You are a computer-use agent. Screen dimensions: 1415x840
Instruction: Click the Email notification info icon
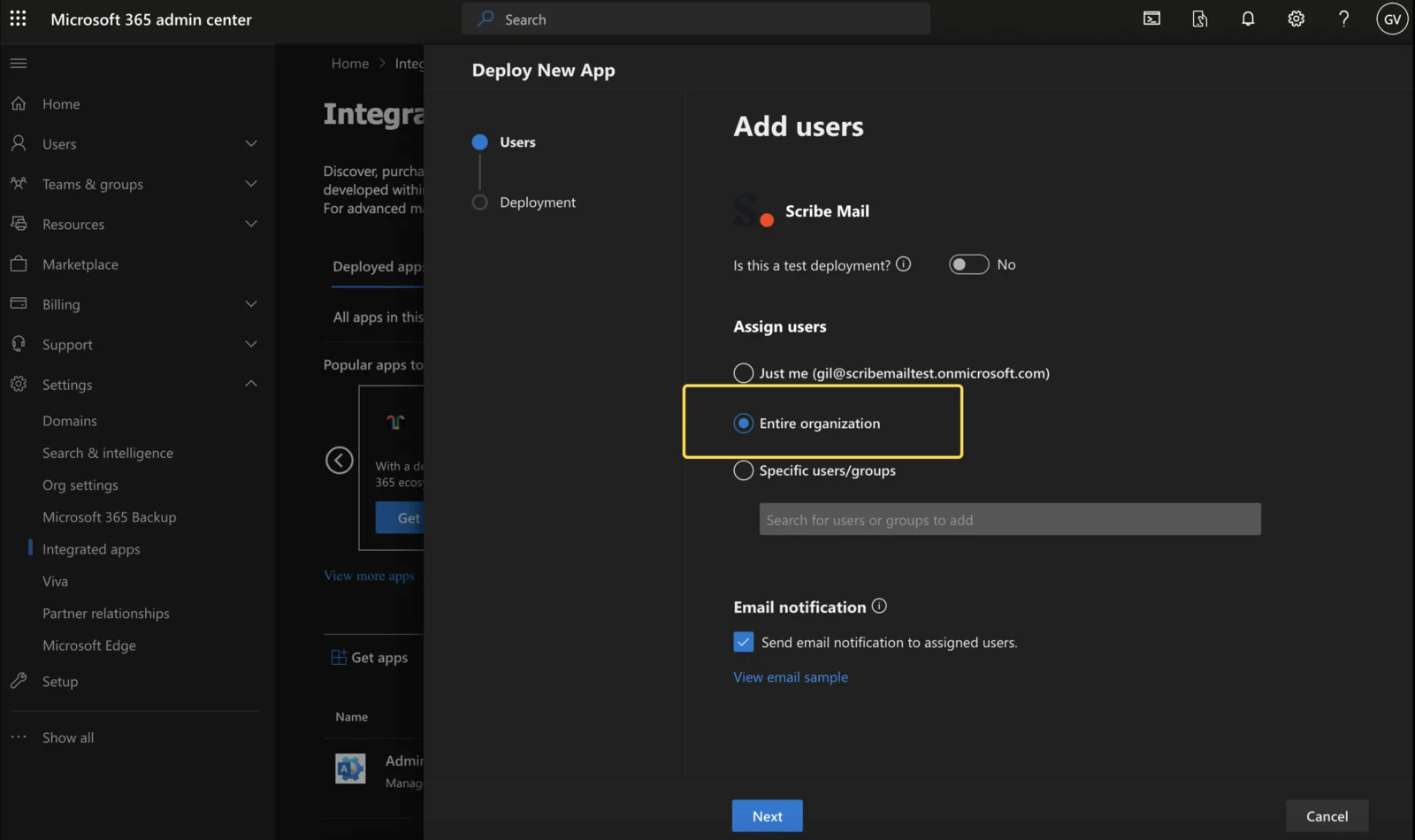pyautogui.click(x=879, y=606)
